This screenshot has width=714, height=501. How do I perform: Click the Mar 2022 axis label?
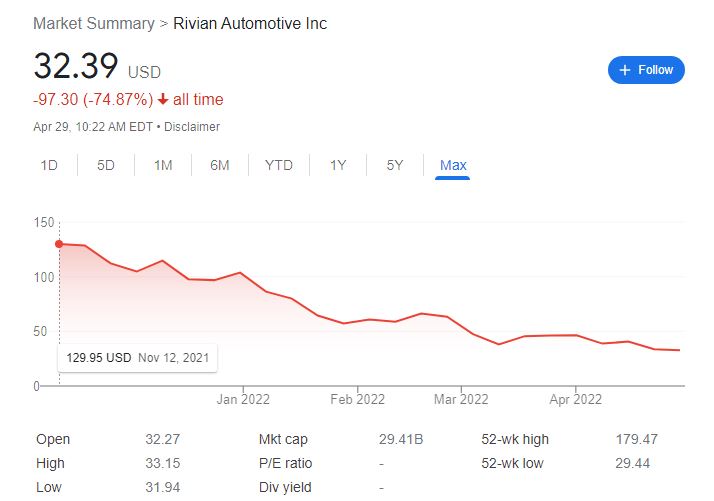point(461,398)
